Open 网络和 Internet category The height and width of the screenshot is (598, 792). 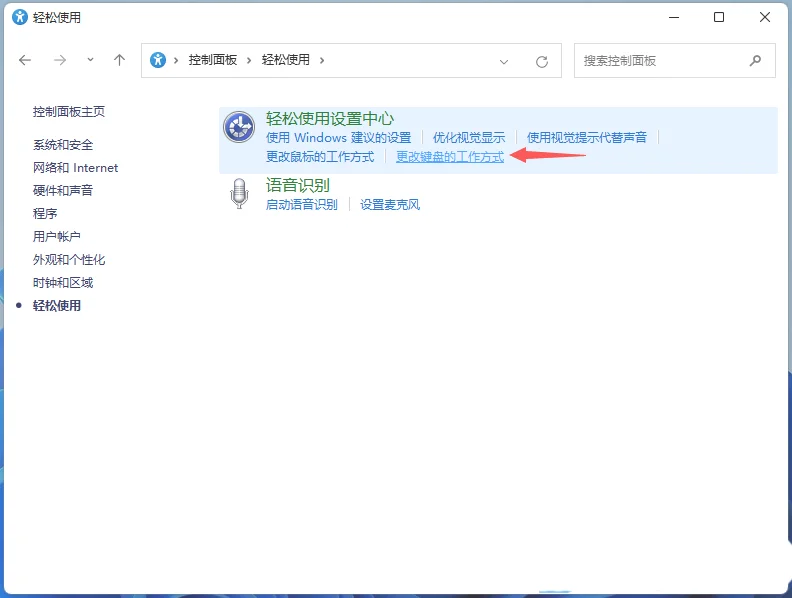[75, 168]
